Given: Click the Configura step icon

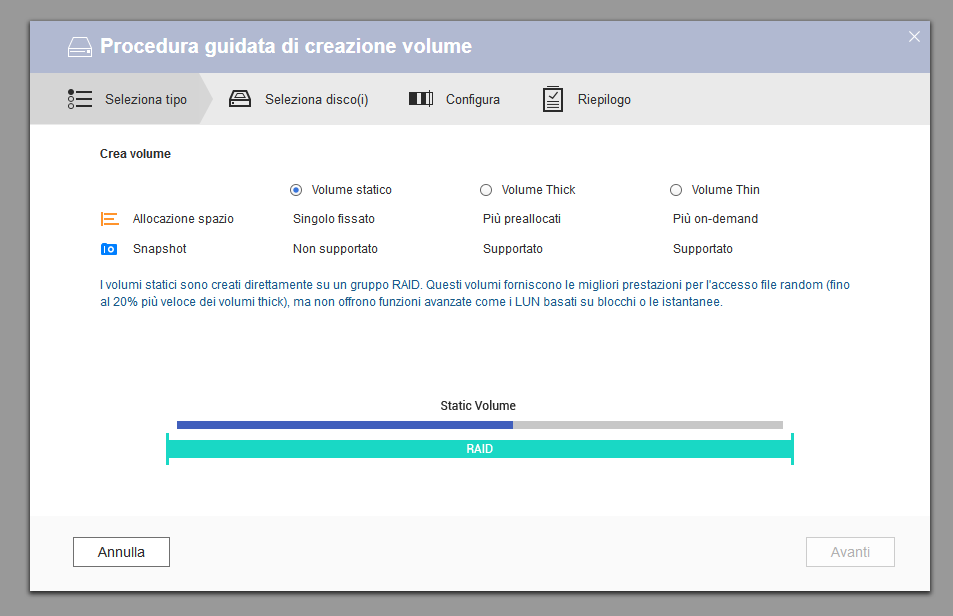Looking at the screenshot, I should point(420,99).
